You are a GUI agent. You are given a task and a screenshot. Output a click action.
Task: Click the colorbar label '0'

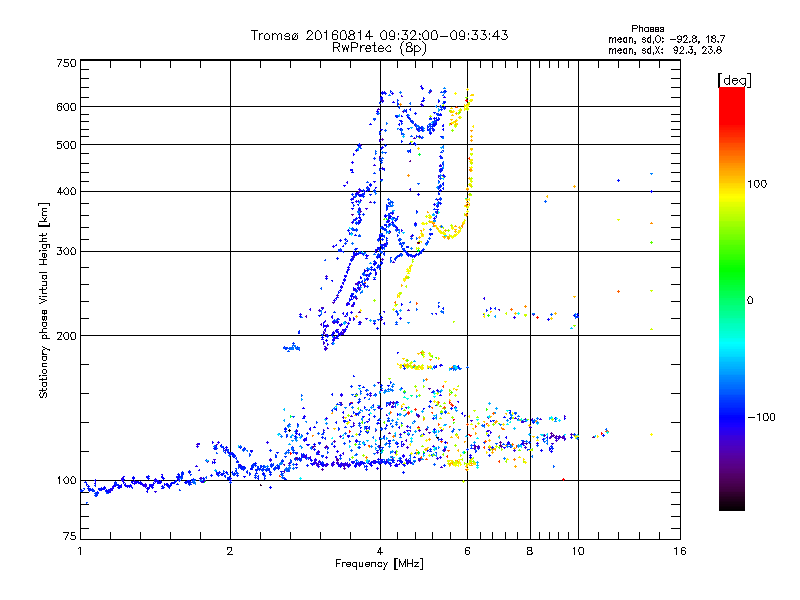coord(750,300)
